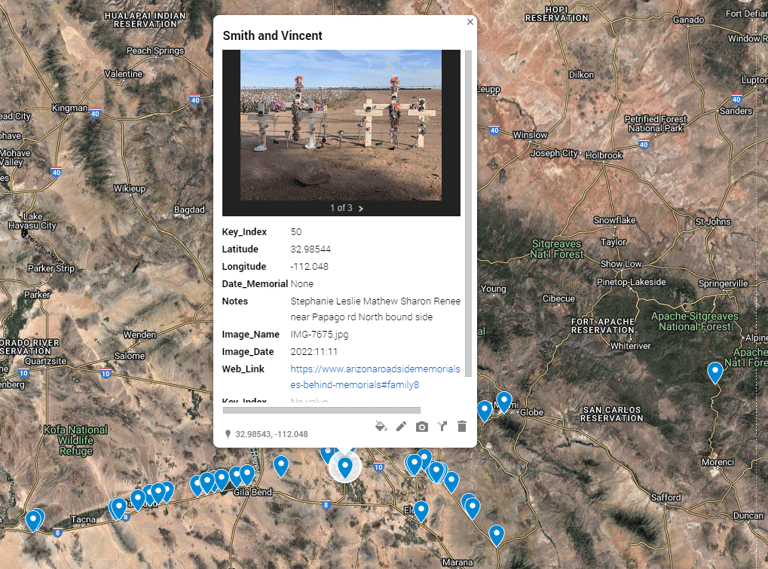
Task: Click the horizontal scrollbar under popup details
Action: (x=321, y=410)
